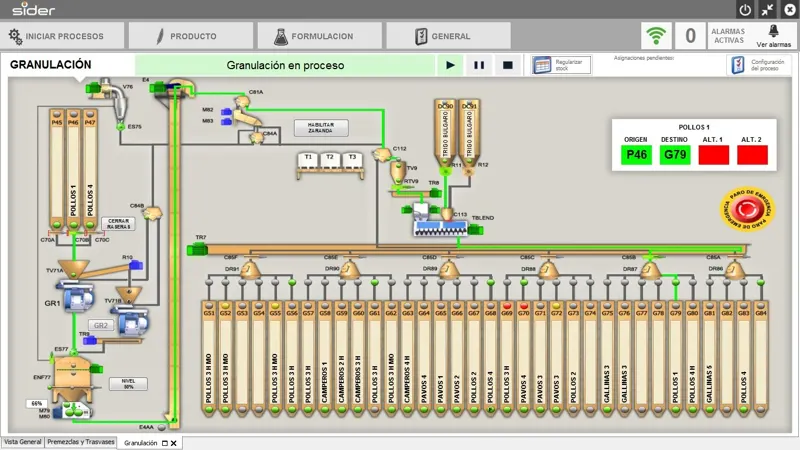800x450 pixels.
Task: Open the GENERAL menu
Action: (x=448, y=36)
